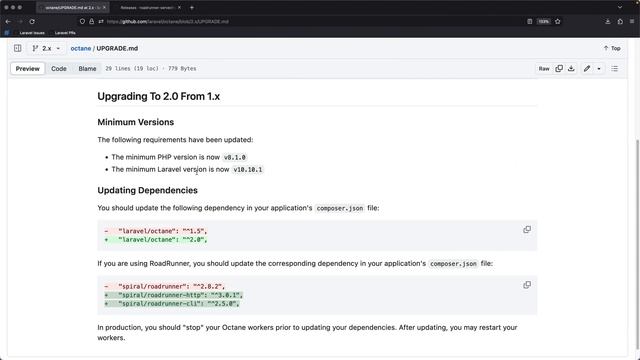Jump to Top of the file
The height and width of the screenshot is (360, 640).
[612, 48]
